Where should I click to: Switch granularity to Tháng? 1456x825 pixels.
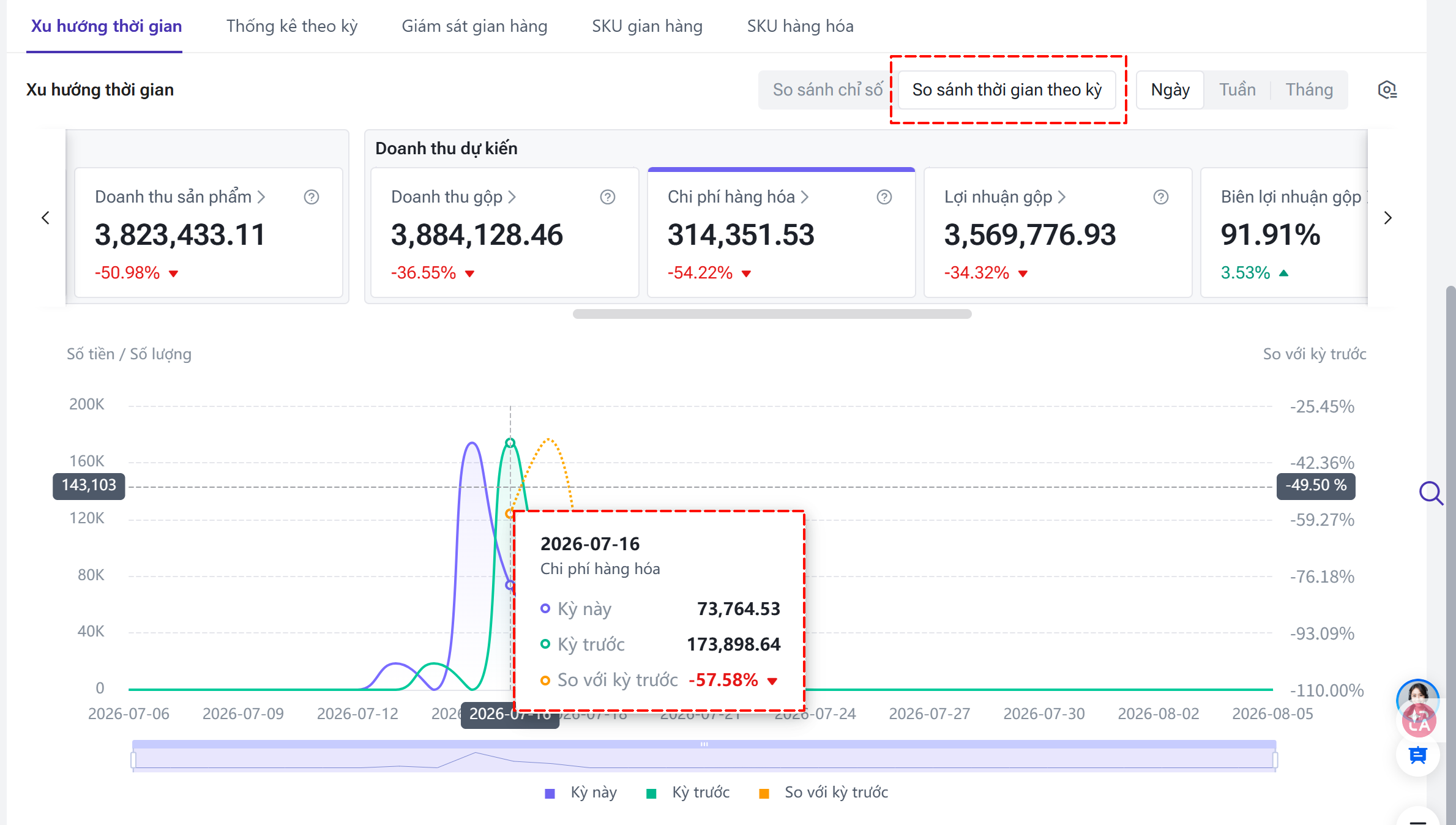[1309, 90]
